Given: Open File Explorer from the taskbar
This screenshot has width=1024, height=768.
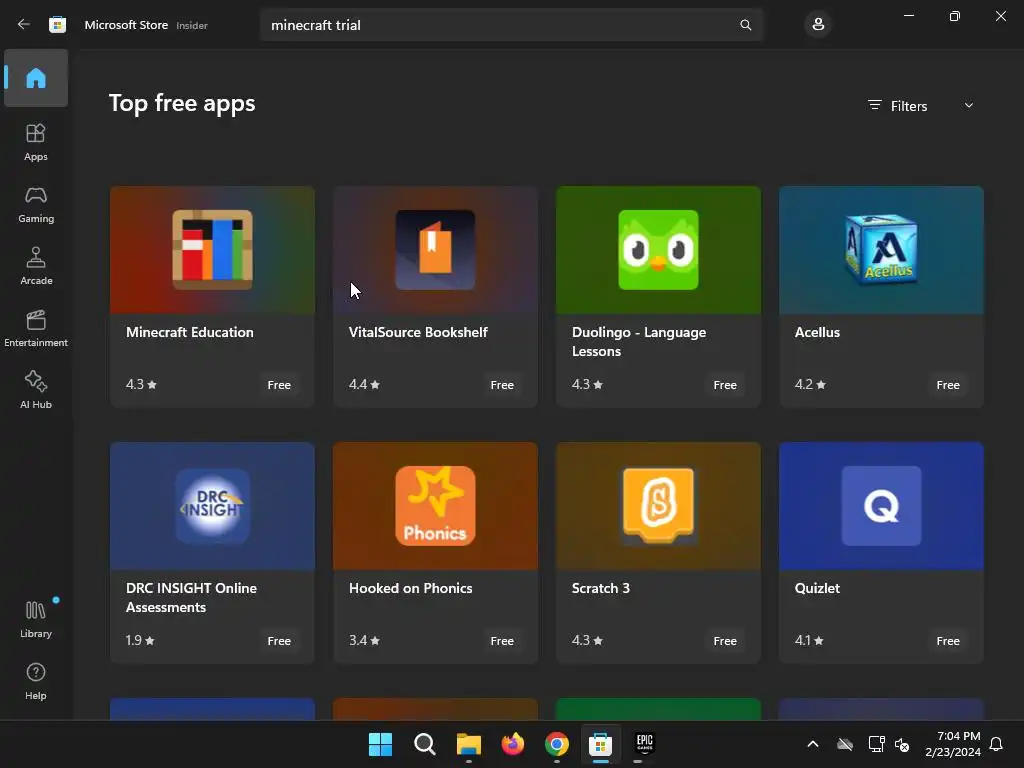Looking at the screenshot, I should [468, 744].
